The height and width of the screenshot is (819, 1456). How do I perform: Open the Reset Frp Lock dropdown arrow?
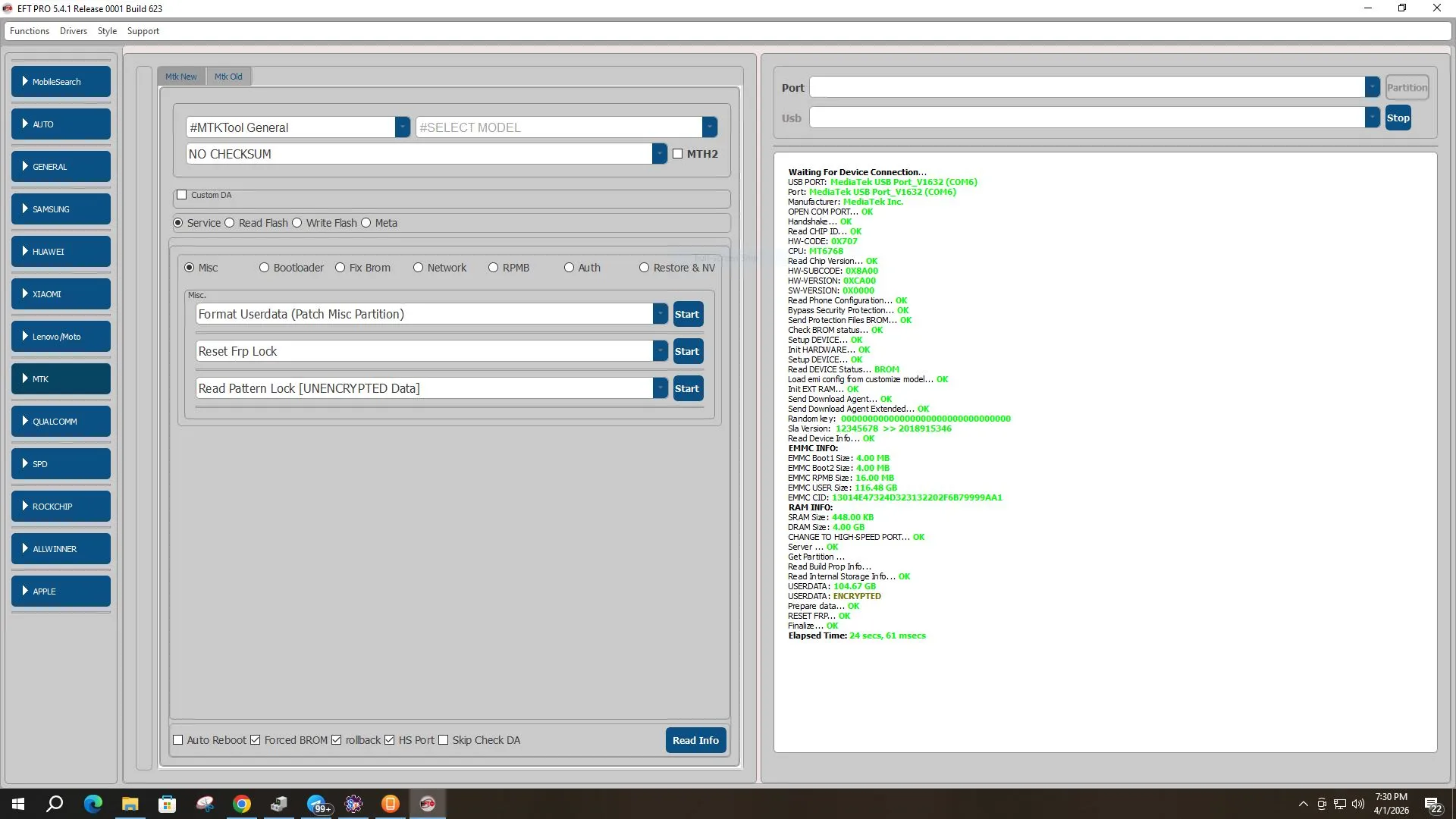click(661, 351)
